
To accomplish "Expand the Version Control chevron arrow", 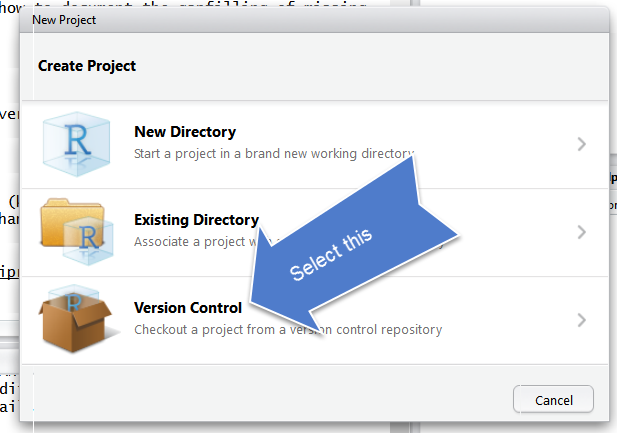I will tap(582, 320).
